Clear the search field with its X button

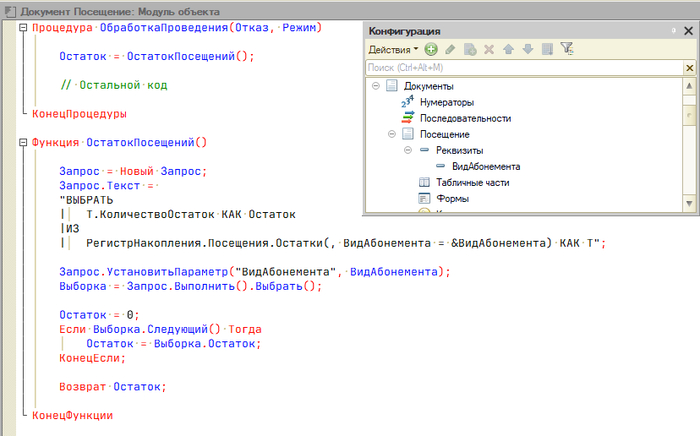point(689,68)
